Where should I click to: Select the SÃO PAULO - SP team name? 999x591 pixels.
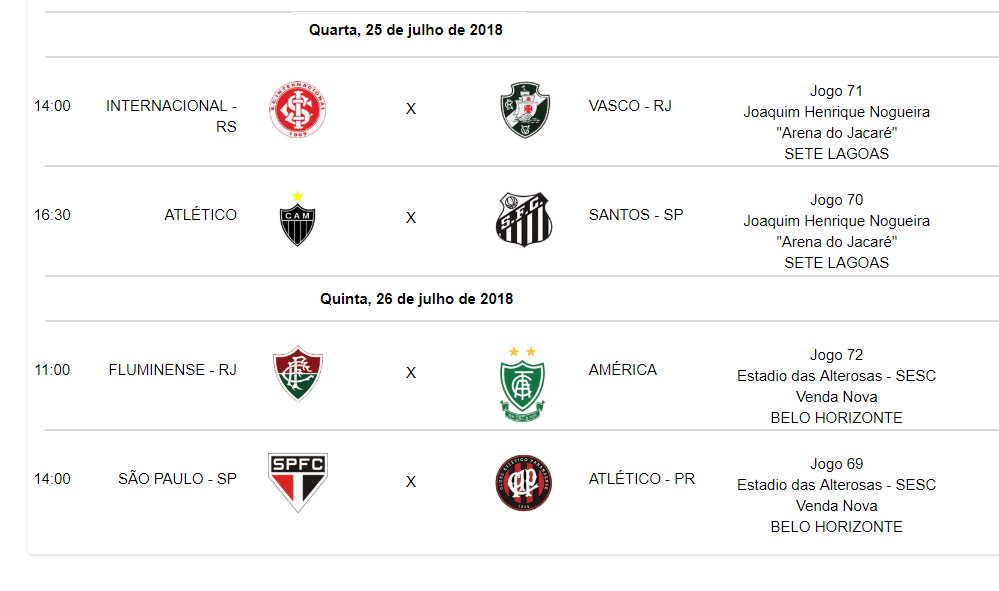[x=177, y=478]
